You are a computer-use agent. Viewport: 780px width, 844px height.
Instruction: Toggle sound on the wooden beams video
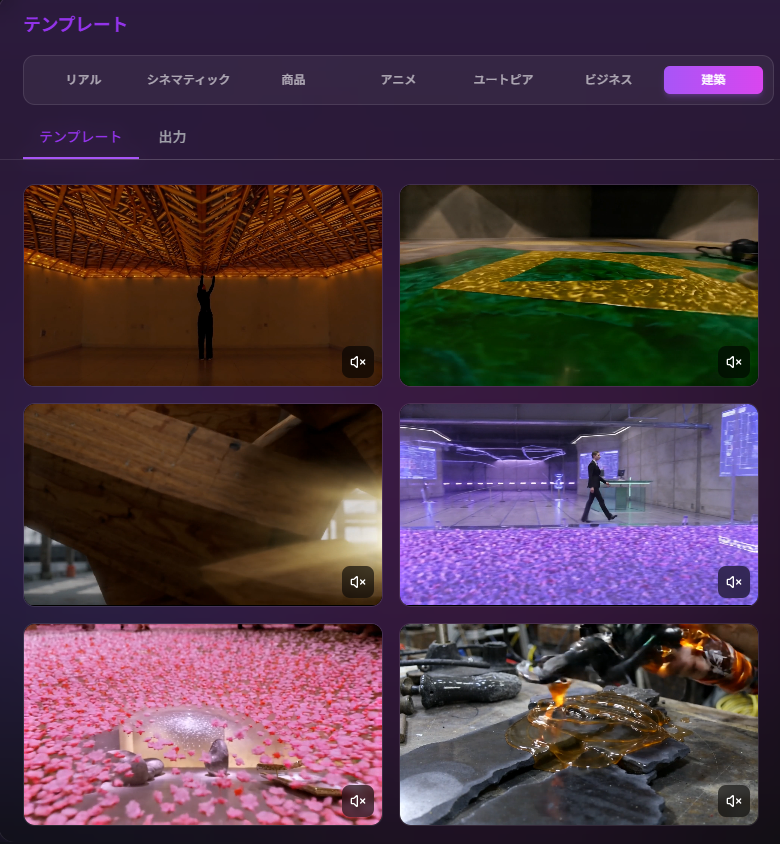[358, 582]
